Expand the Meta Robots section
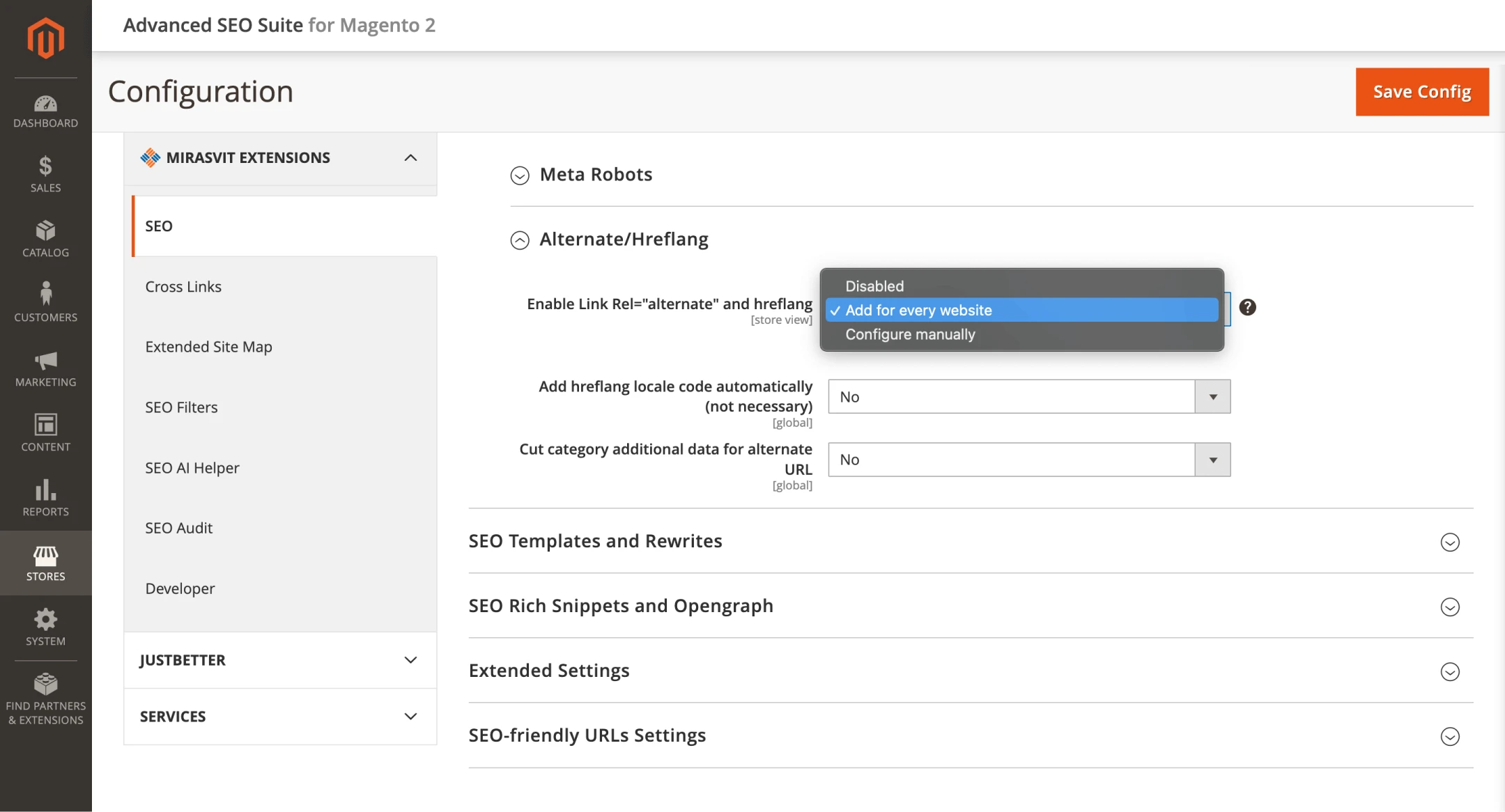Screen dimensions: 1505x812 coord(596,175)
